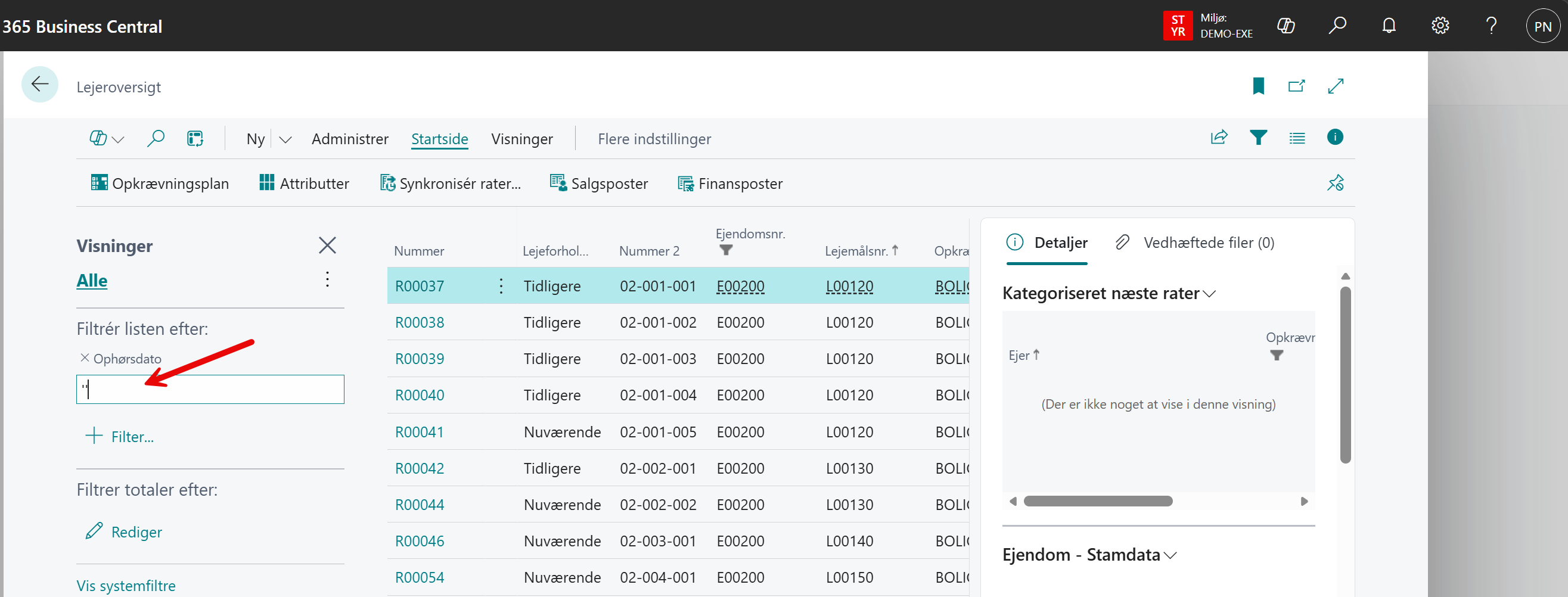Open R00041 record link

pos(420,432)
